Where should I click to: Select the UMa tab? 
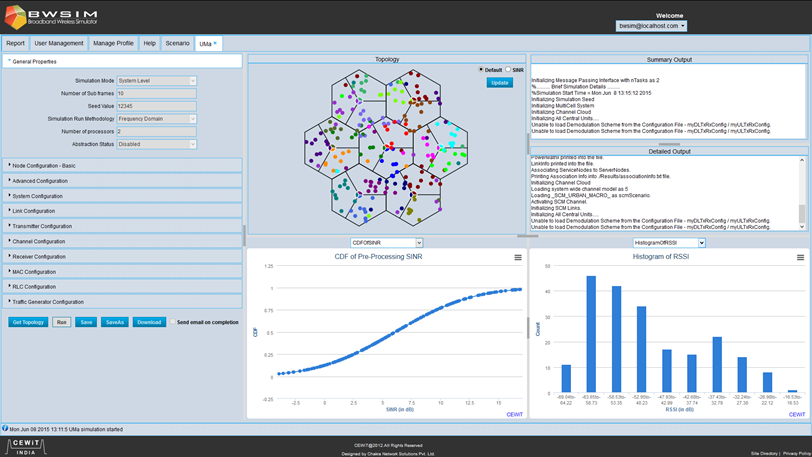click(x=206, y=44)
